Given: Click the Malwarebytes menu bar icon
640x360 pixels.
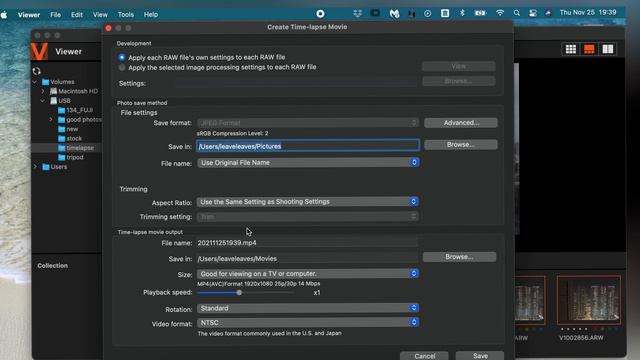Looking at the screenshot, I should click(x=394, y=13).
